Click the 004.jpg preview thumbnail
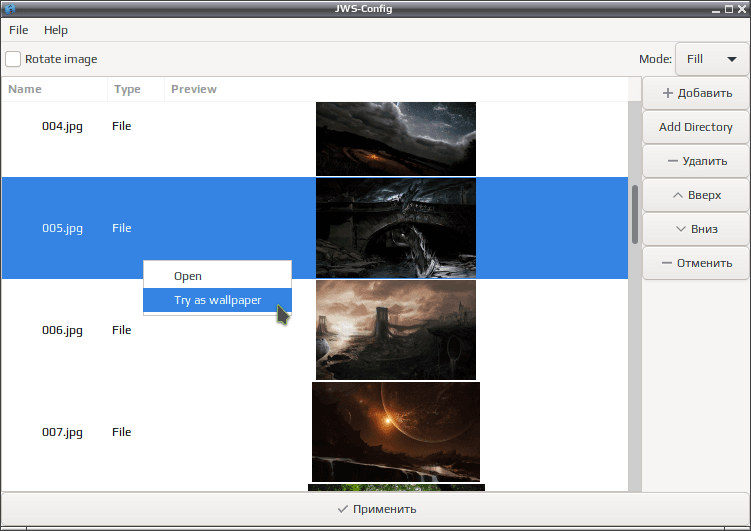The image size is (751, 531). click(x=396, y=139)
